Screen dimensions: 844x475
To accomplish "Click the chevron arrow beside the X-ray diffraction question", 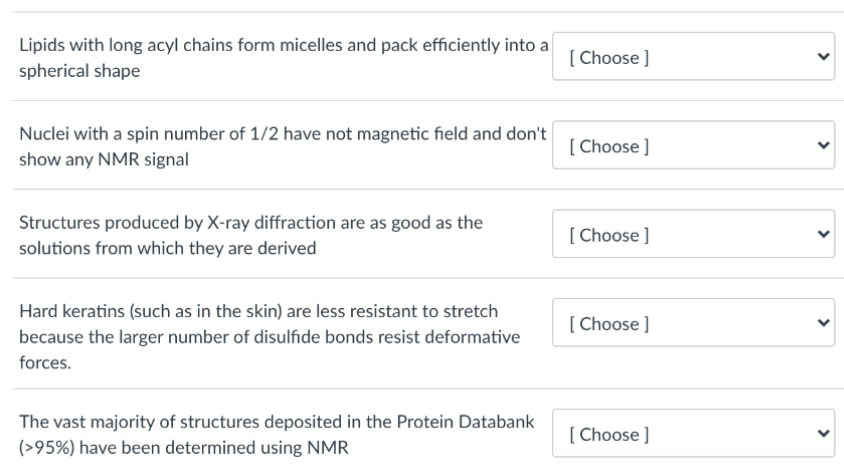I will point(822,235).
